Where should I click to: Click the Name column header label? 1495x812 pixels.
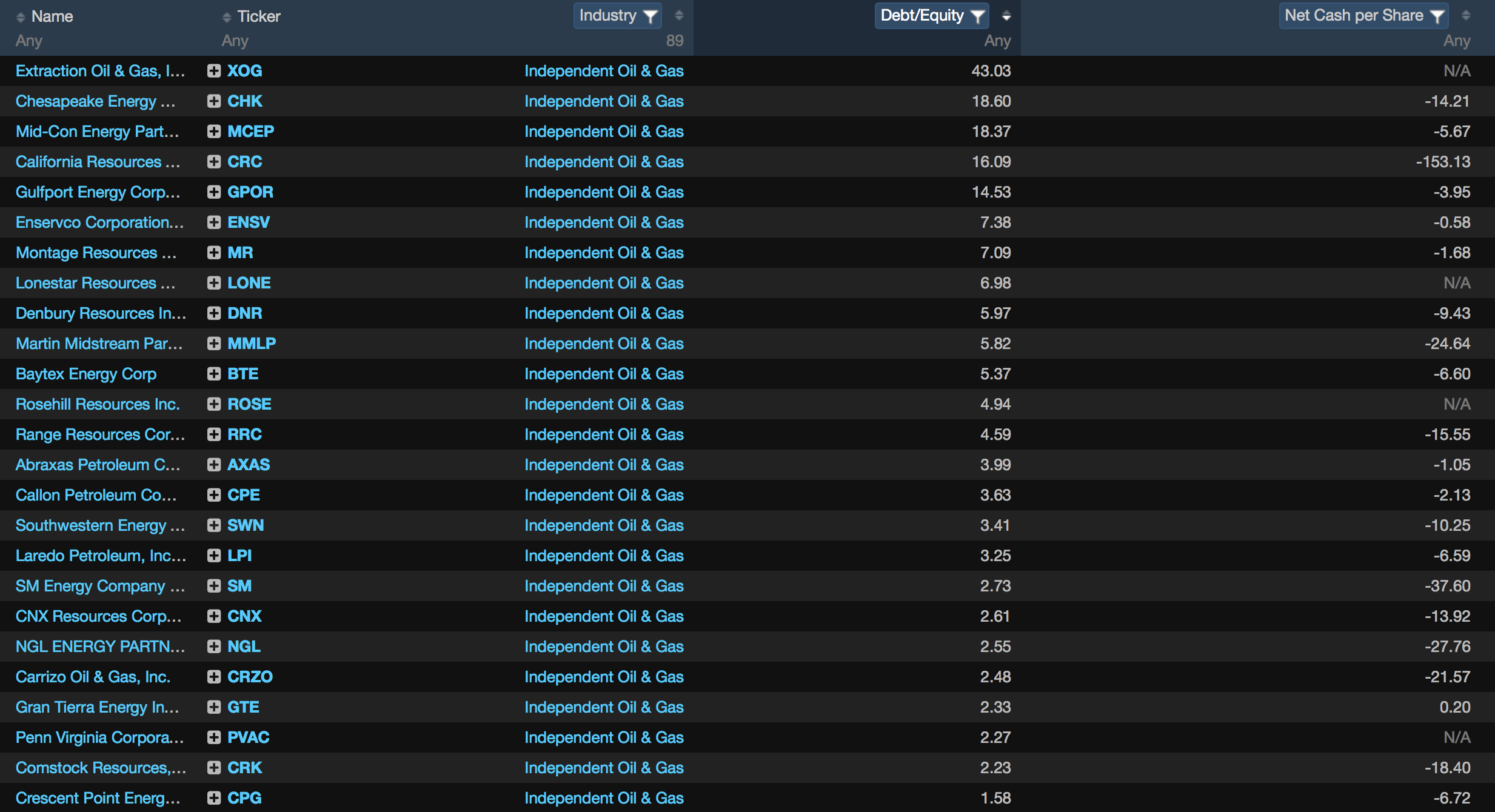pyautogui.click(x=52, y=16)
